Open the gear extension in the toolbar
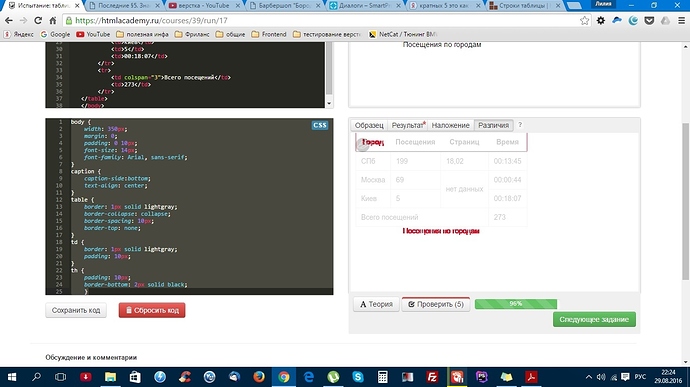 click(601, 21)
